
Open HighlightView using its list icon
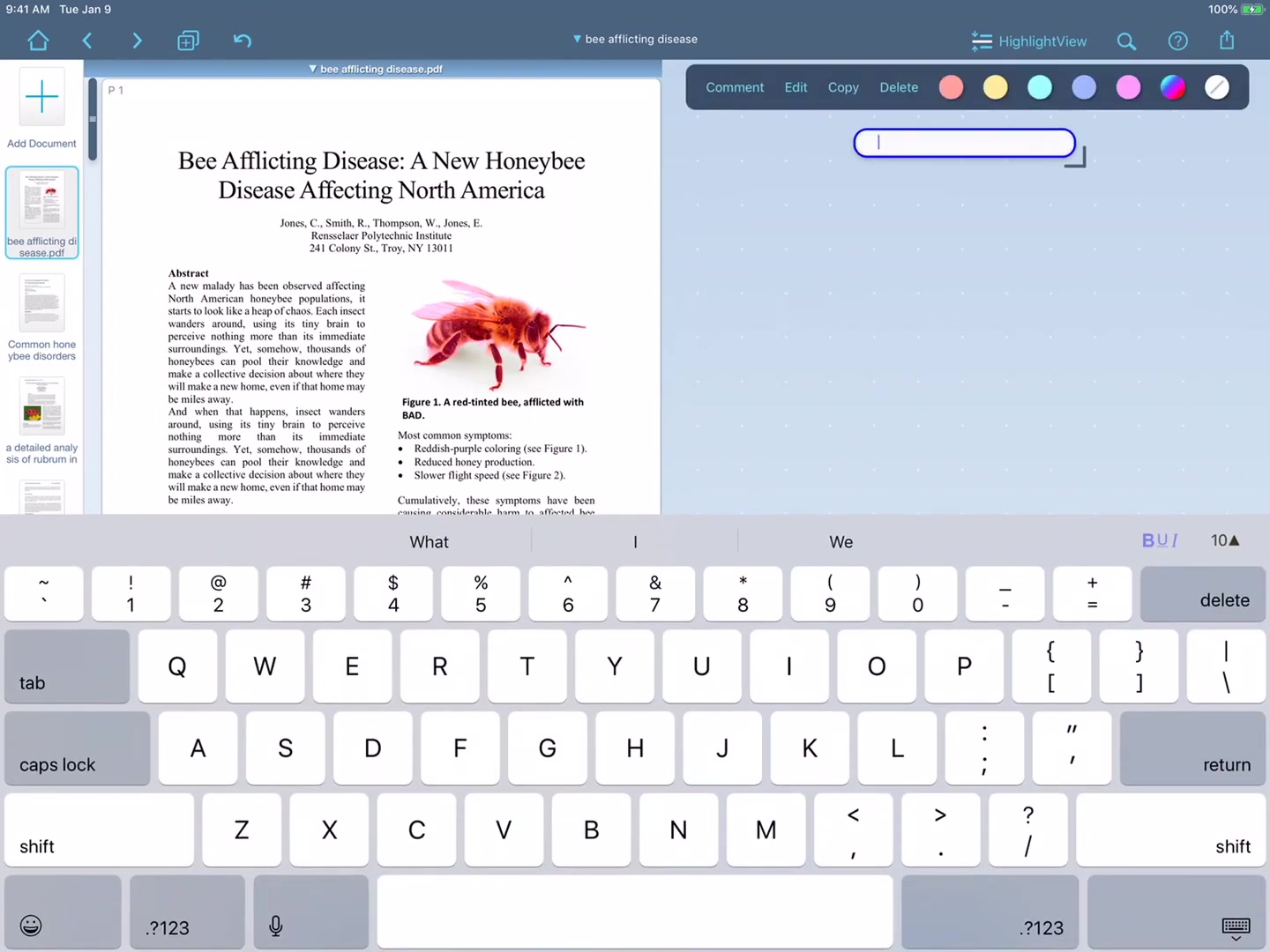tap(981, 41)
